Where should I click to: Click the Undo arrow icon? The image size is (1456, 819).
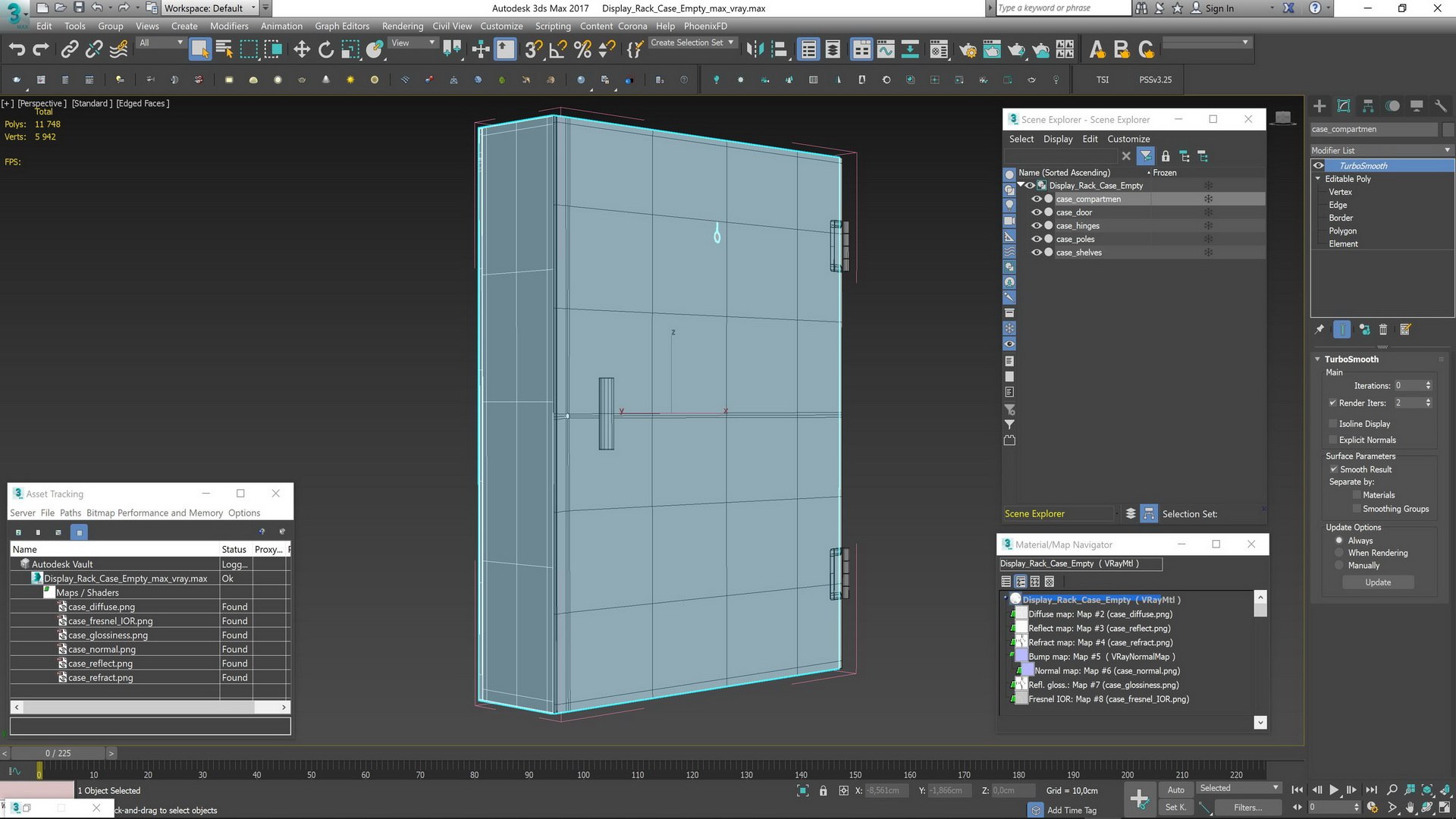17,50
